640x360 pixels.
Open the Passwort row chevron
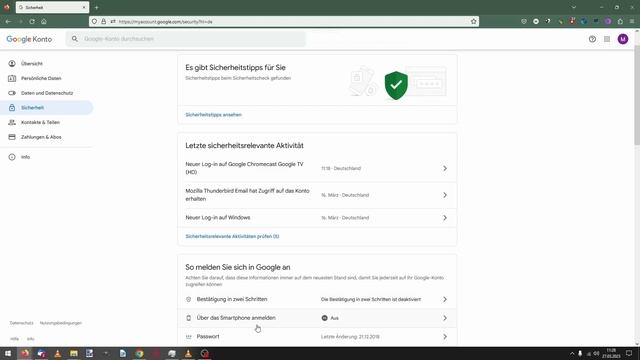[445, 337]
